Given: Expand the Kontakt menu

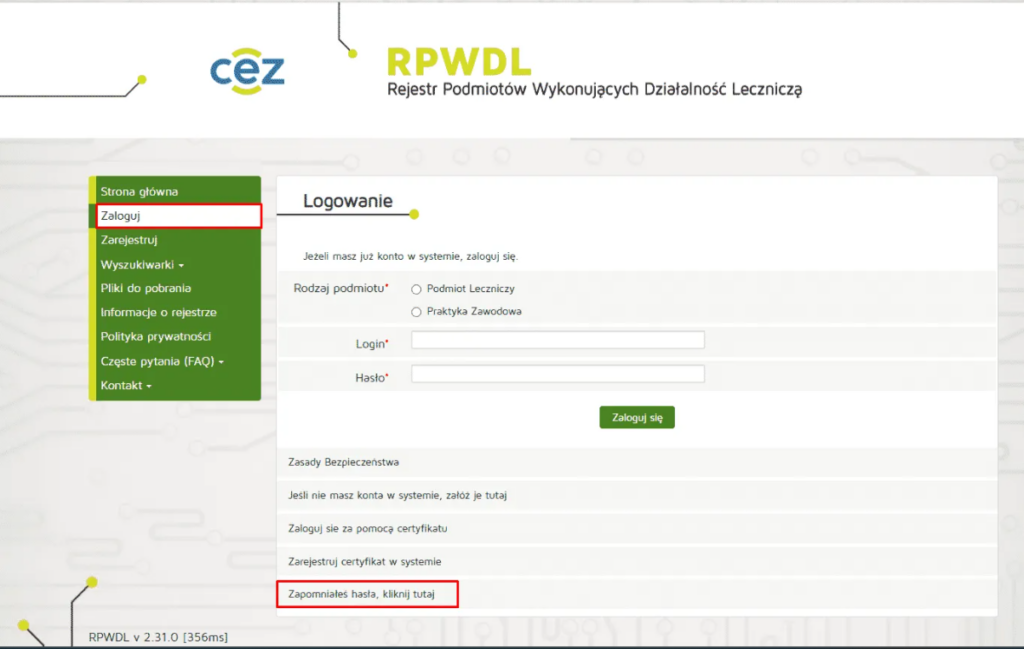Looking at the screenshot, I should [125, 385].
